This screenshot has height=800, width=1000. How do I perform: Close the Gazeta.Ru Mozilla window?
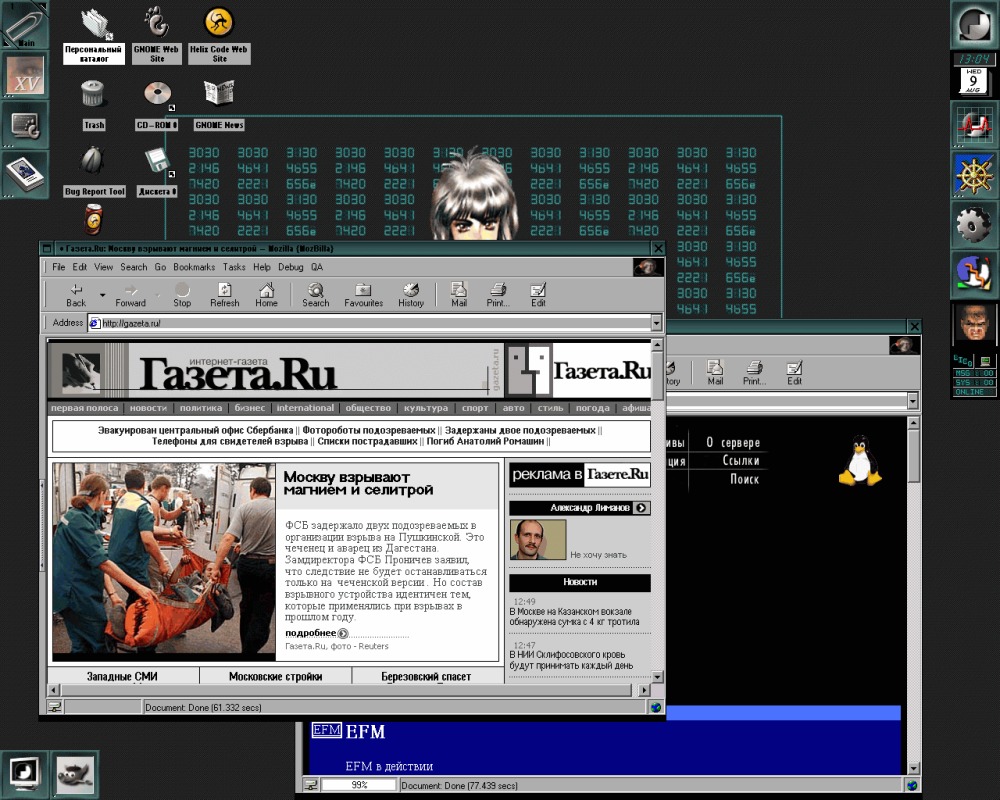pos(658,248)
